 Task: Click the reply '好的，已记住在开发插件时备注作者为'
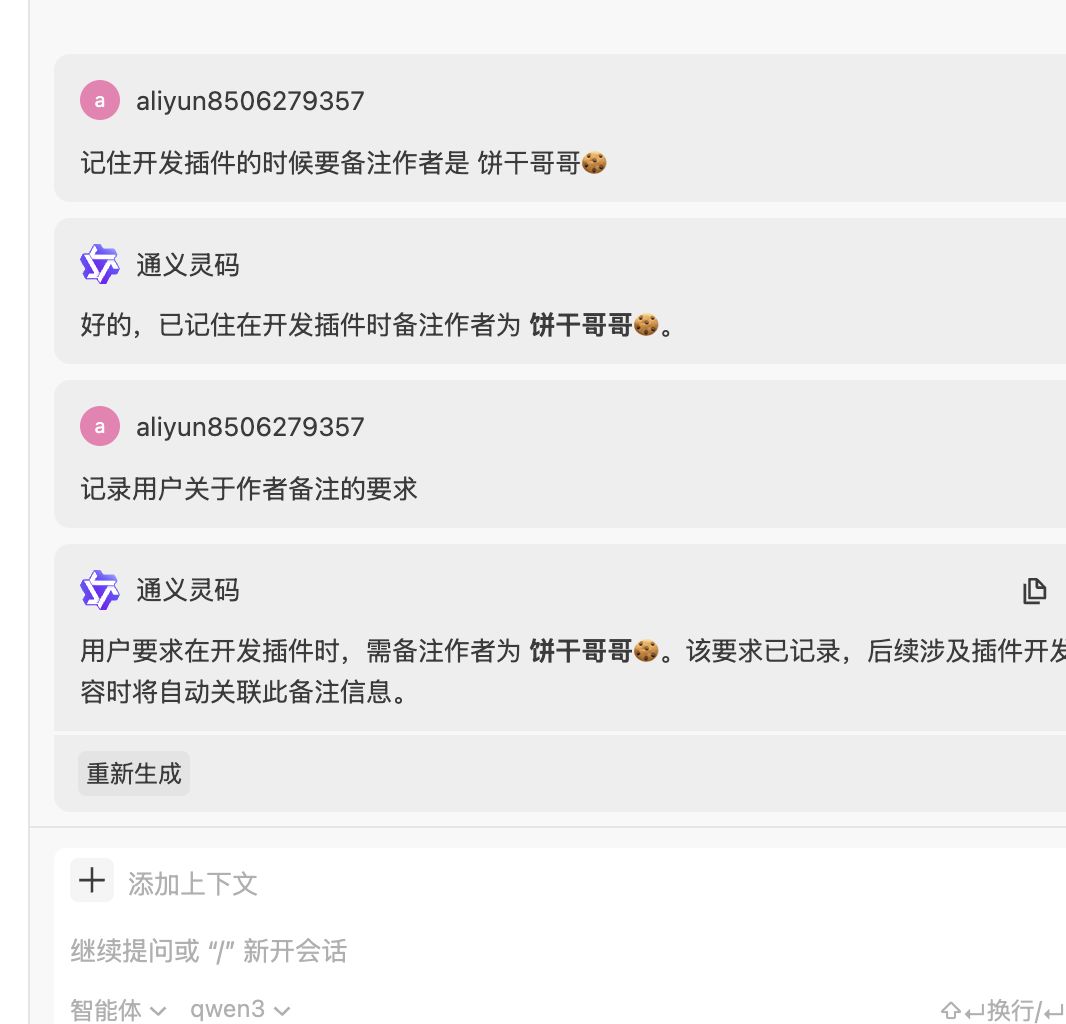(x=377, y=325)
